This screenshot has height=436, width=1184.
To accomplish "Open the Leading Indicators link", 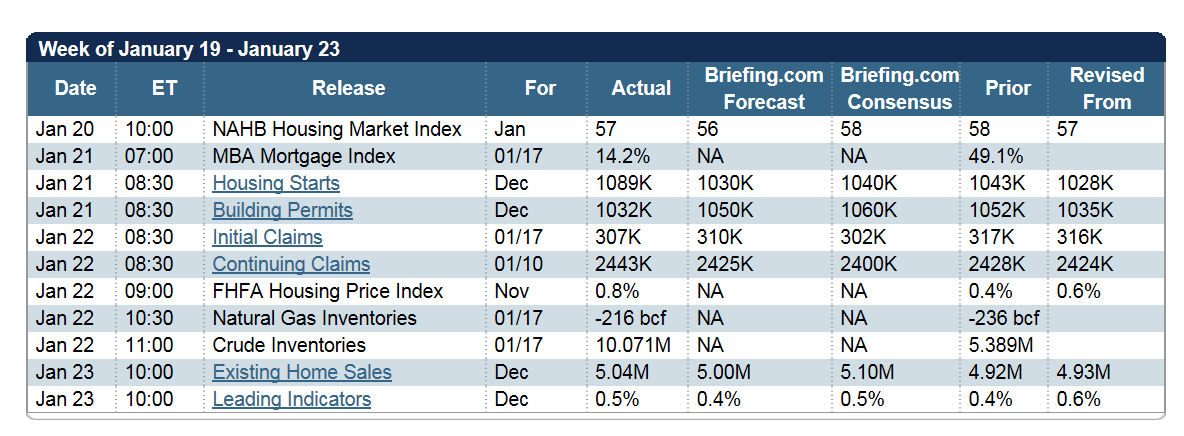I will pyautogui.click(x=291, y=399).
